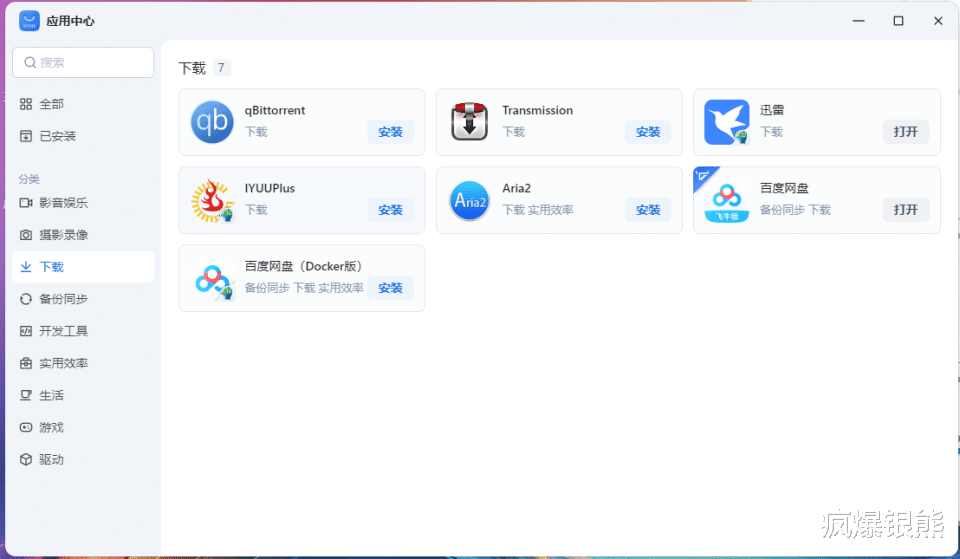The height and width of the screenshot is (559, 960).
Task: Click the 游戏 gamepad icon
Action: point(26,427)
